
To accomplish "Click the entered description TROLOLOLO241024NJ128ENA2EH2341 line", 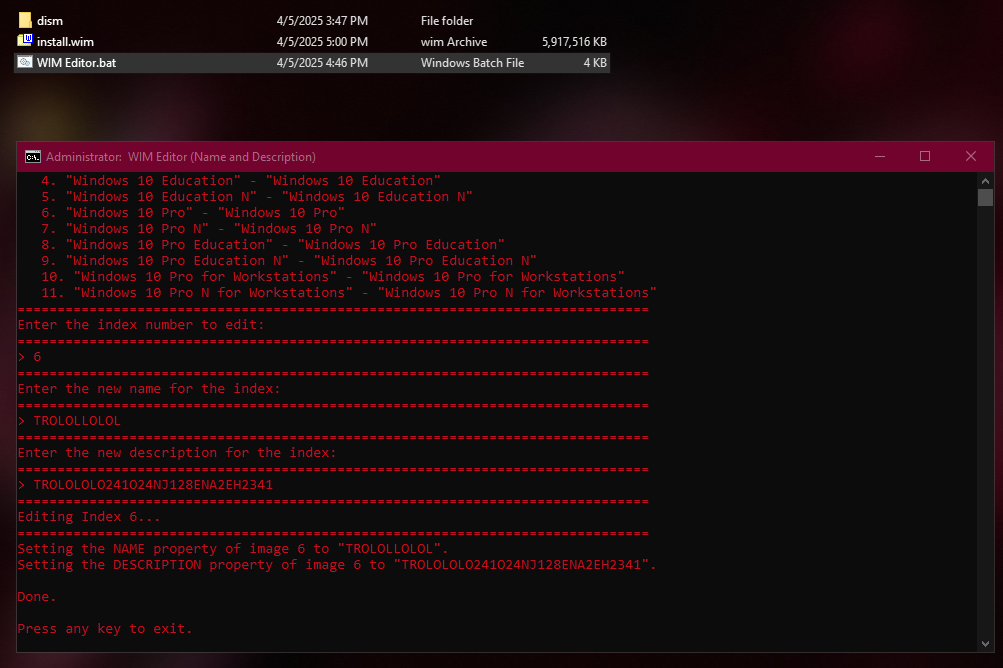I will tap(145, 484).
